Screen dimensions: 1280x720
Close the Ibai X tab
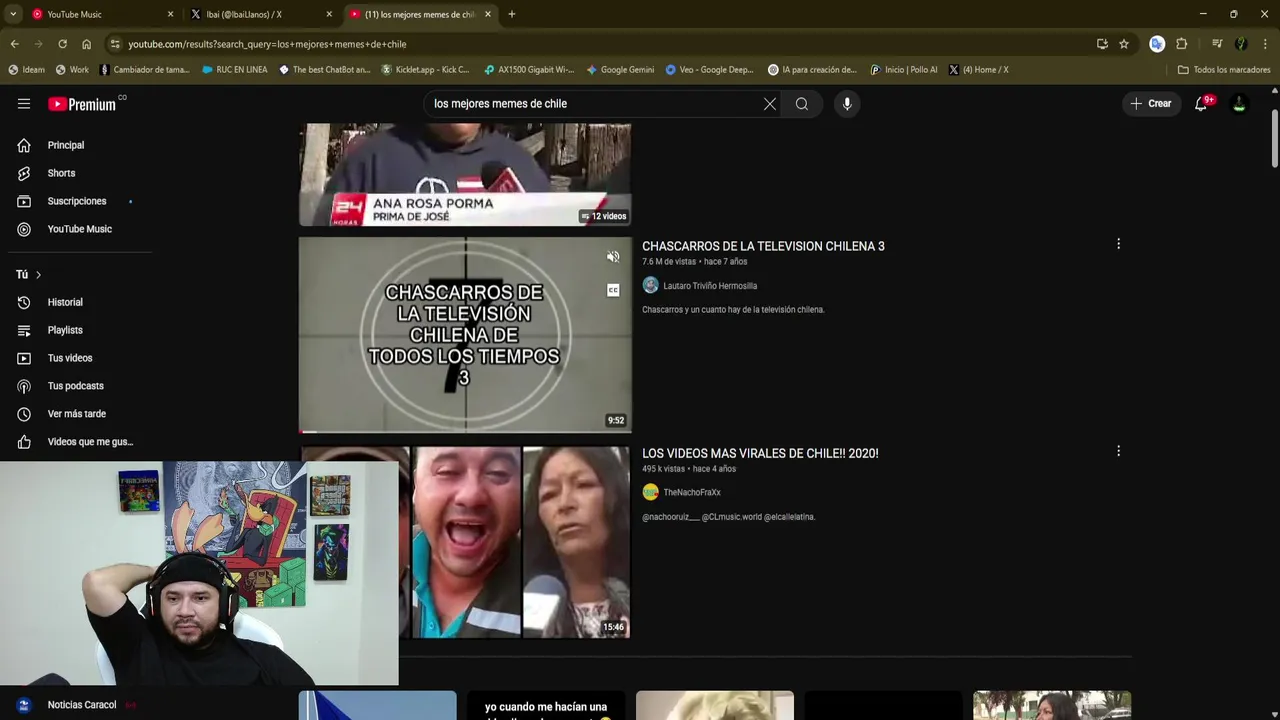pos(329,14)
